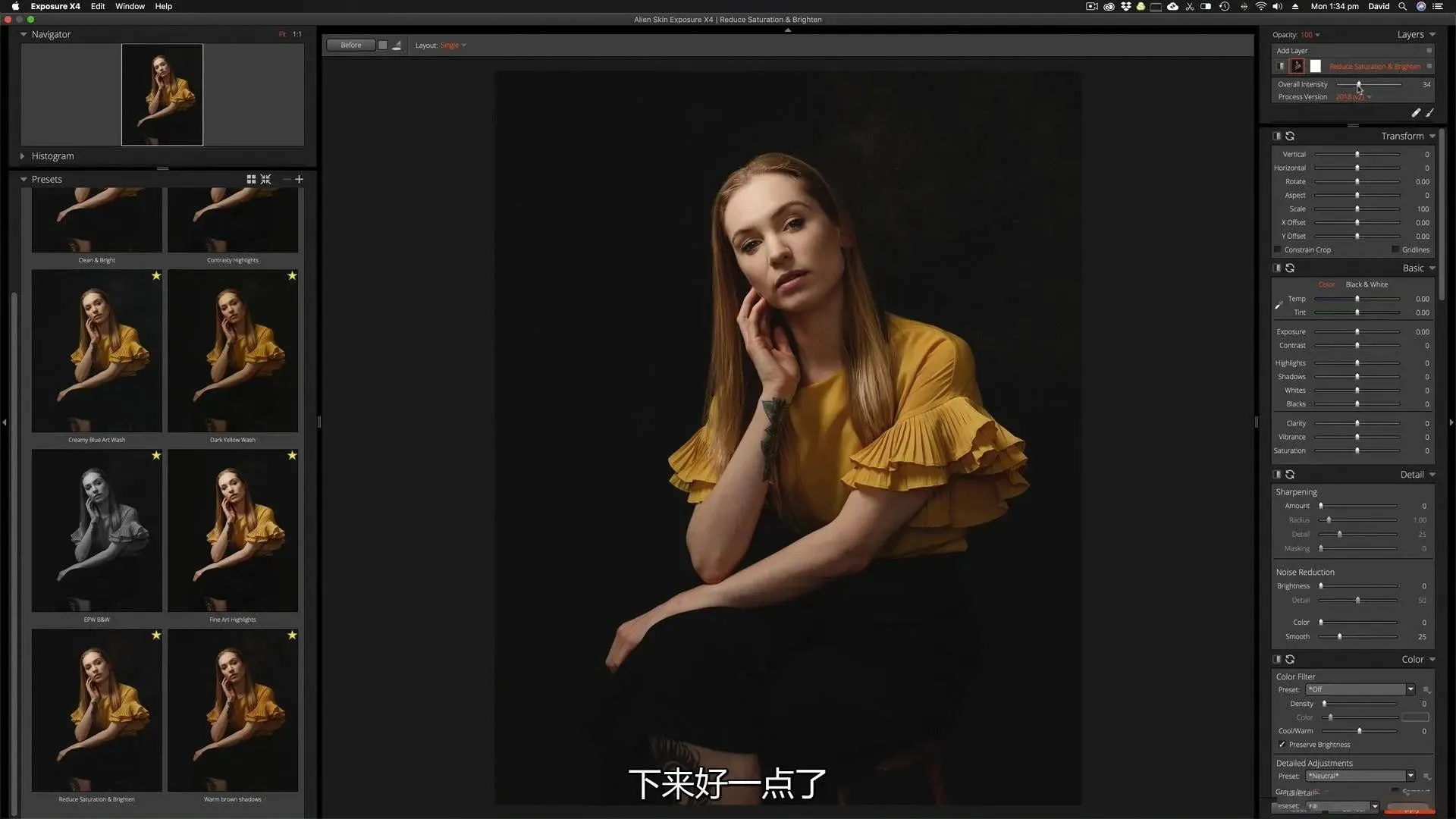The width and height of the screenshot is (1456, 819).
Task: Click the presets collapse-groups icon
Action: pyautogui.click(x=265, y=179)
